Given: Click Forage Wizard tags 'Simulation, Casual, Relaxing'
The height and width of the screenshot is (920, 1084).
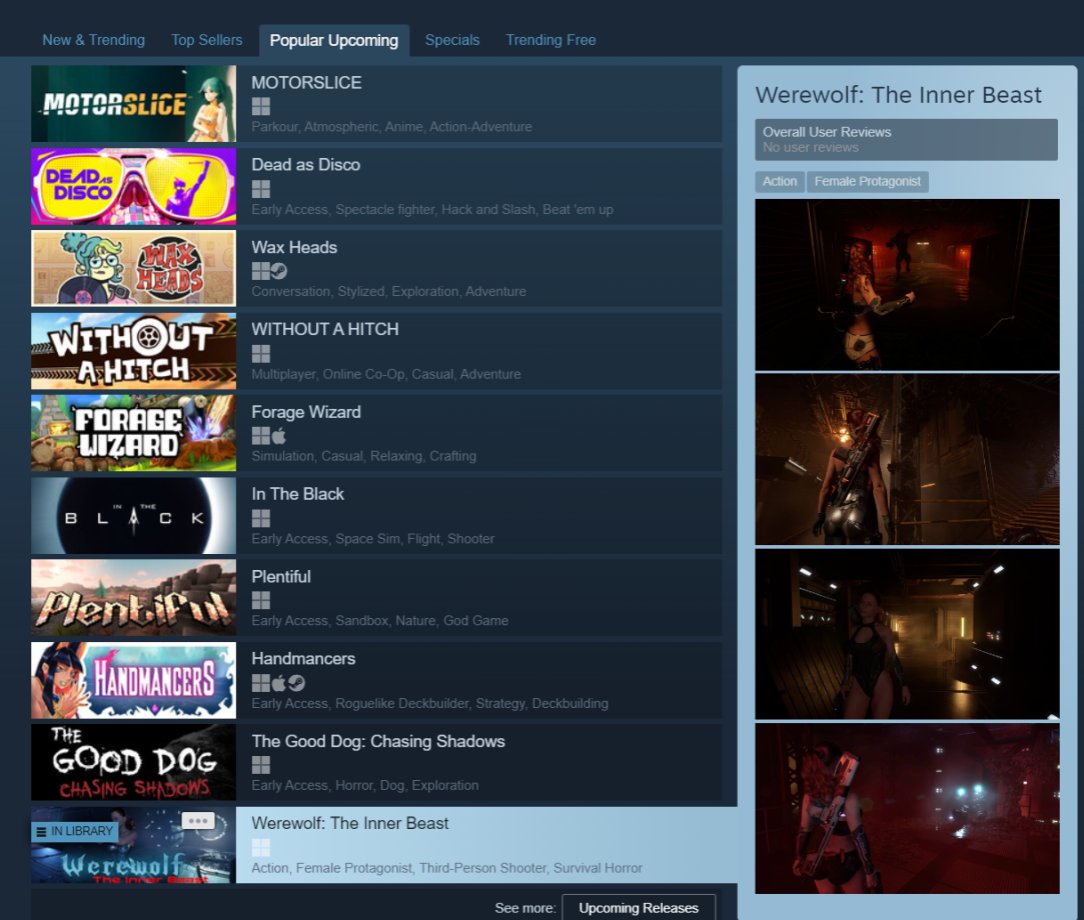Looking at the screenshot, I should pyautogui.click(x=337, y=456).
